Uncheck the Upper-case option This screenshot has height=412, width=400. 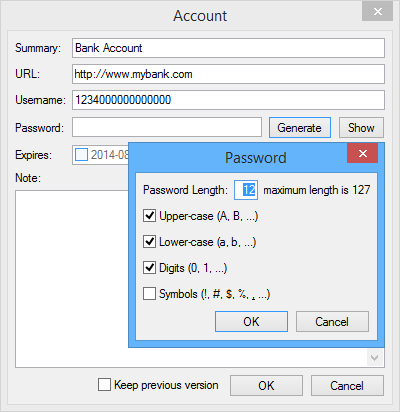pos(149,216)
